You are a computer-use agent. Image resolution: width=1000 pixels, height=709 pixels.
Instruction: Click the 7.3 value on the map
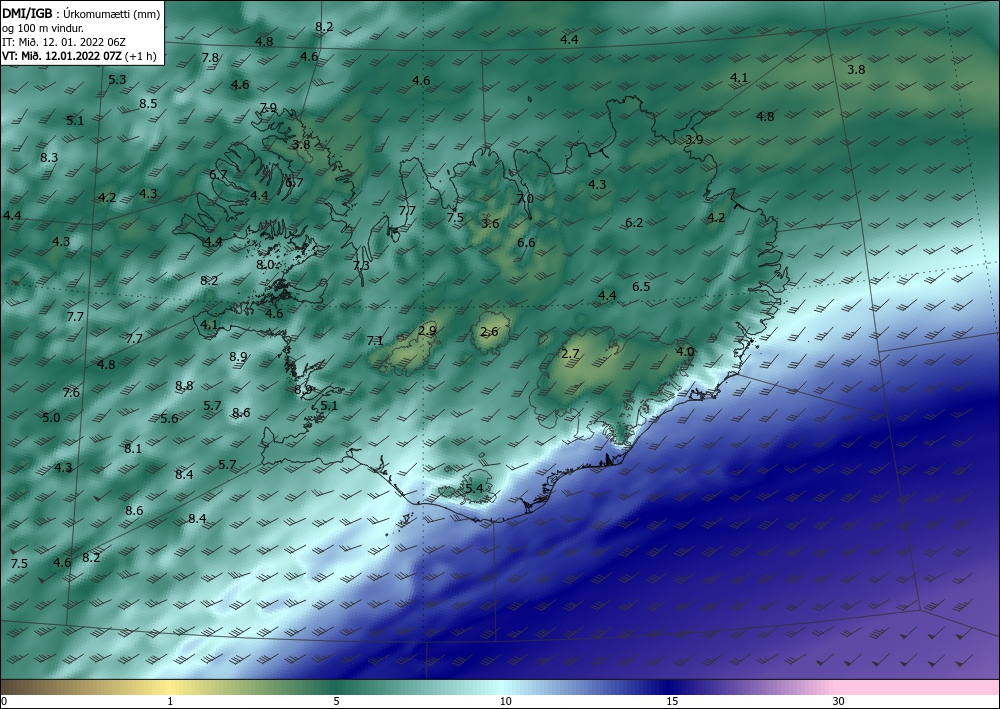pyautogui.click(x=361, y=266)
